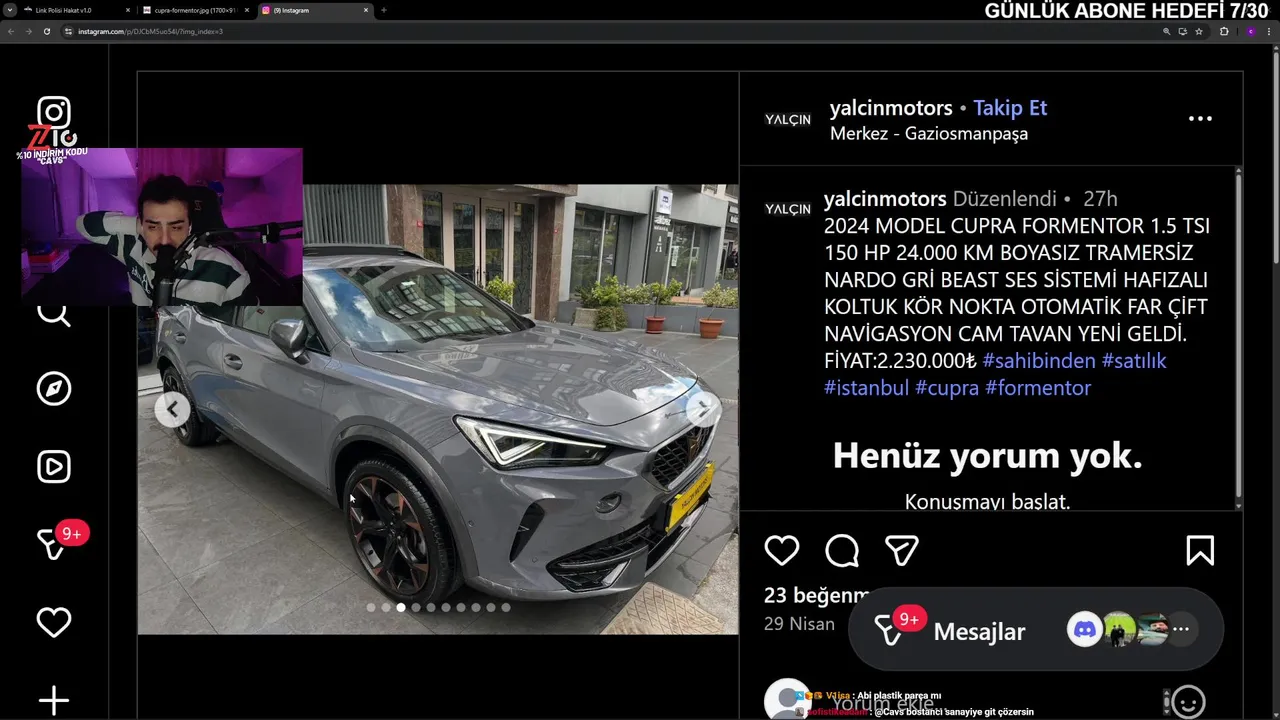Viewport: 1280px width, 720px height.
Task: Click the Yalçın avatar beside the caption
Action: coord(788,209)
